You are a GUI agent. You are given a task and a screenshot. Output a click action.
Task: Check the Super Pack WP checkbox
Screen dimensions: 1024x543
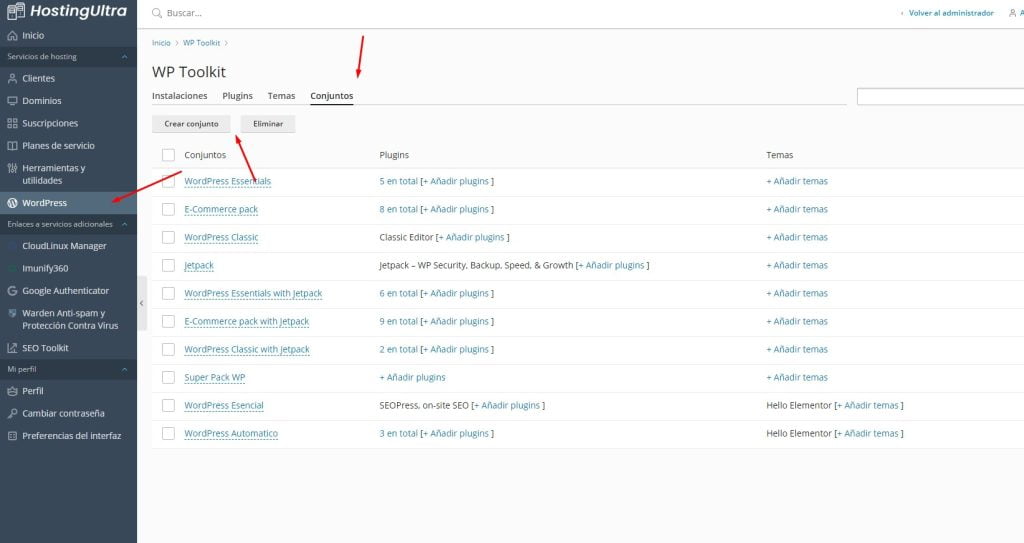click(x=168, y=378)
